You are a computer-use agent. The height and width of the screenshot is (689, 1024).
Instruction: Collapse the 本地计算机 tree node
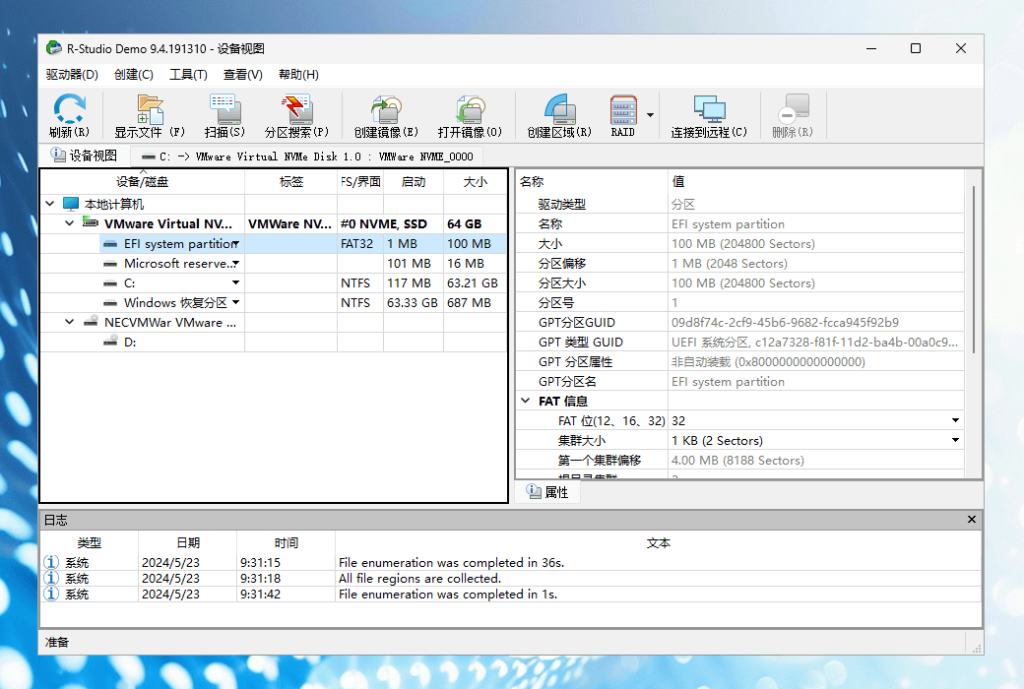(50, 204)
